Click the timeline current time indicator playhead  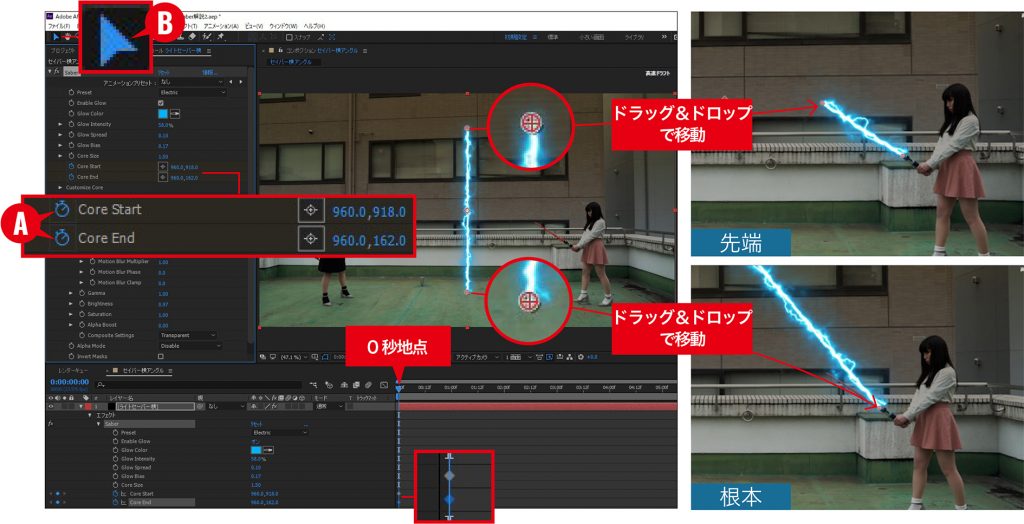click(x=398, y=387)
